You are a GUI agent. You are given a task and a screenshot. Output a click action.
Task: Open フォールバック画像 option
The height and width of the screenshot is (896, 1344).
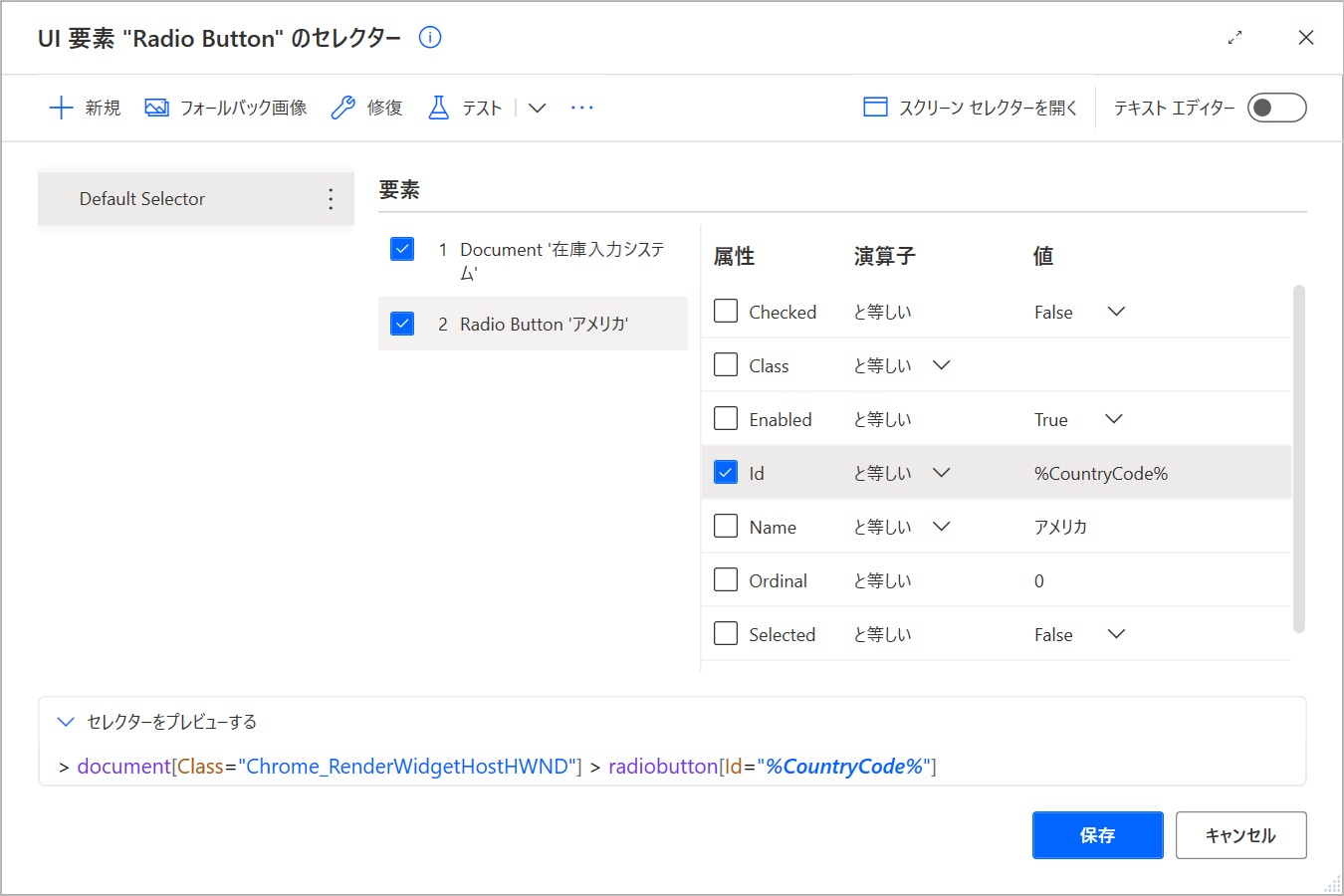pyautogui.click(x=226, y=108)
